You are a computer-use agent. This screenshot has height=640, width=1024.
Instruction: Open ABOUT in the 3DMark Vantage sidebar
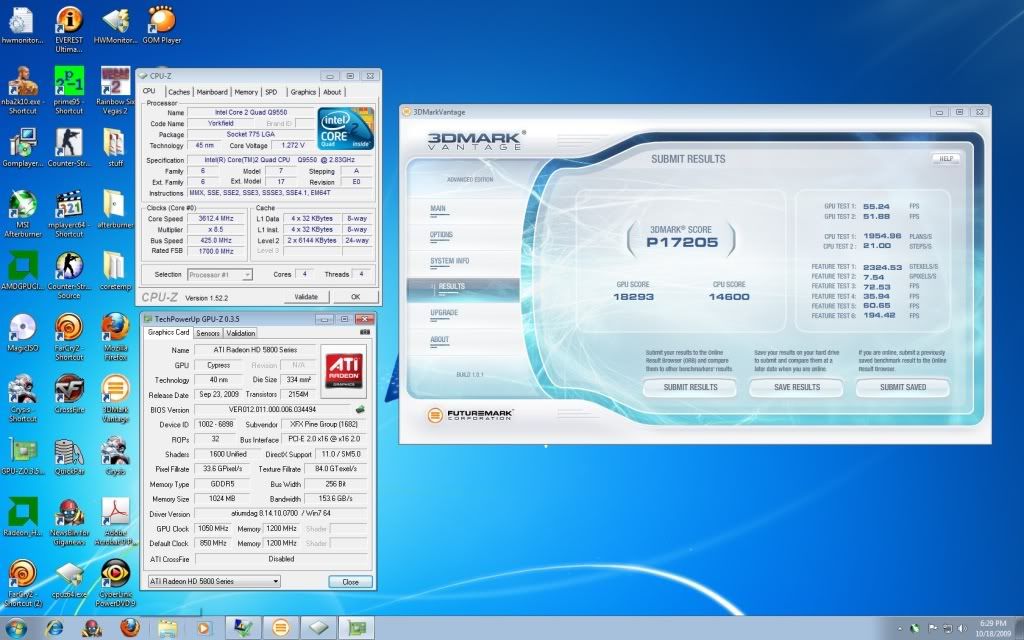coord(440,340)
